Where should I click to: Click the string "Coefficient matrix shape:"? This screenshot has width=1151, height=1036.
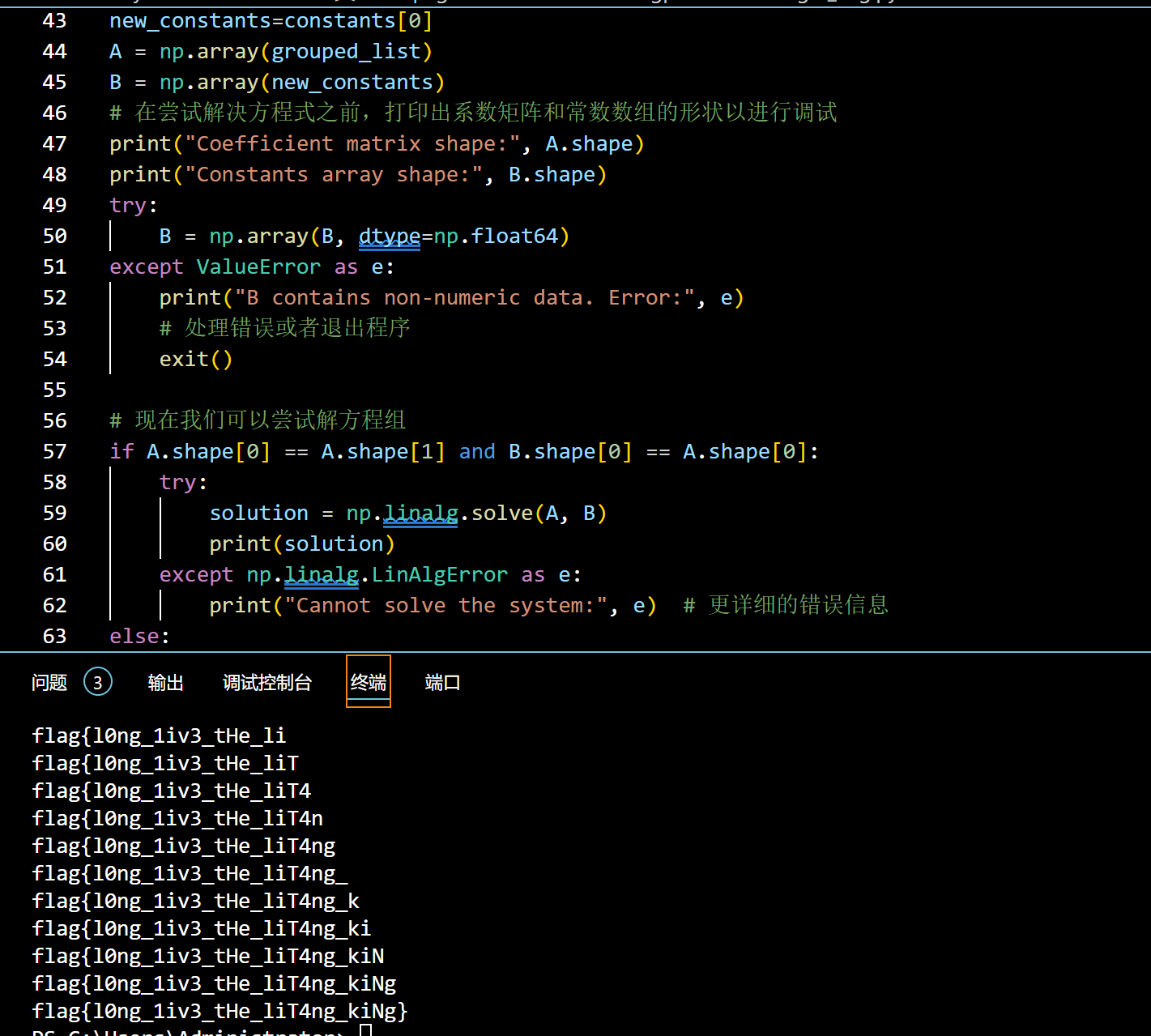pyautogui.click(x=352, y=143)
